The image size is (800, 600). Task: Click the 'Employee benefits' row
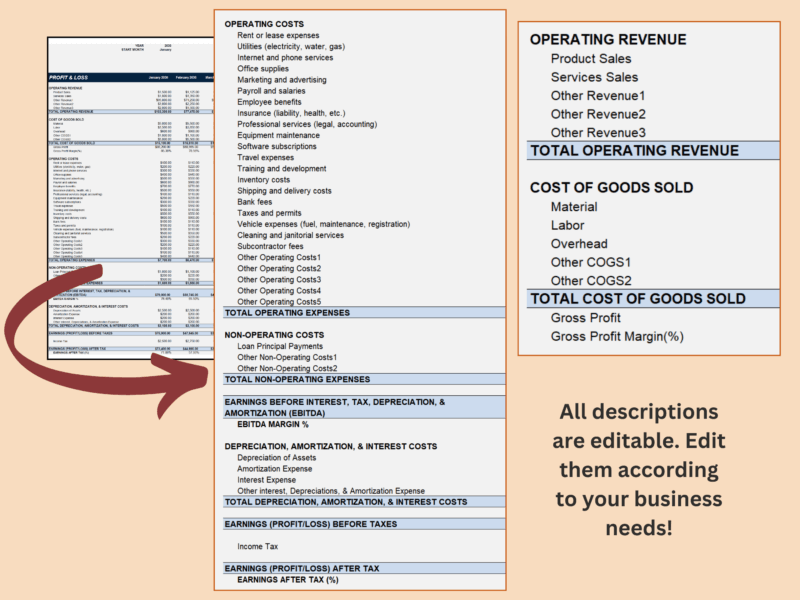pos(269,102)
